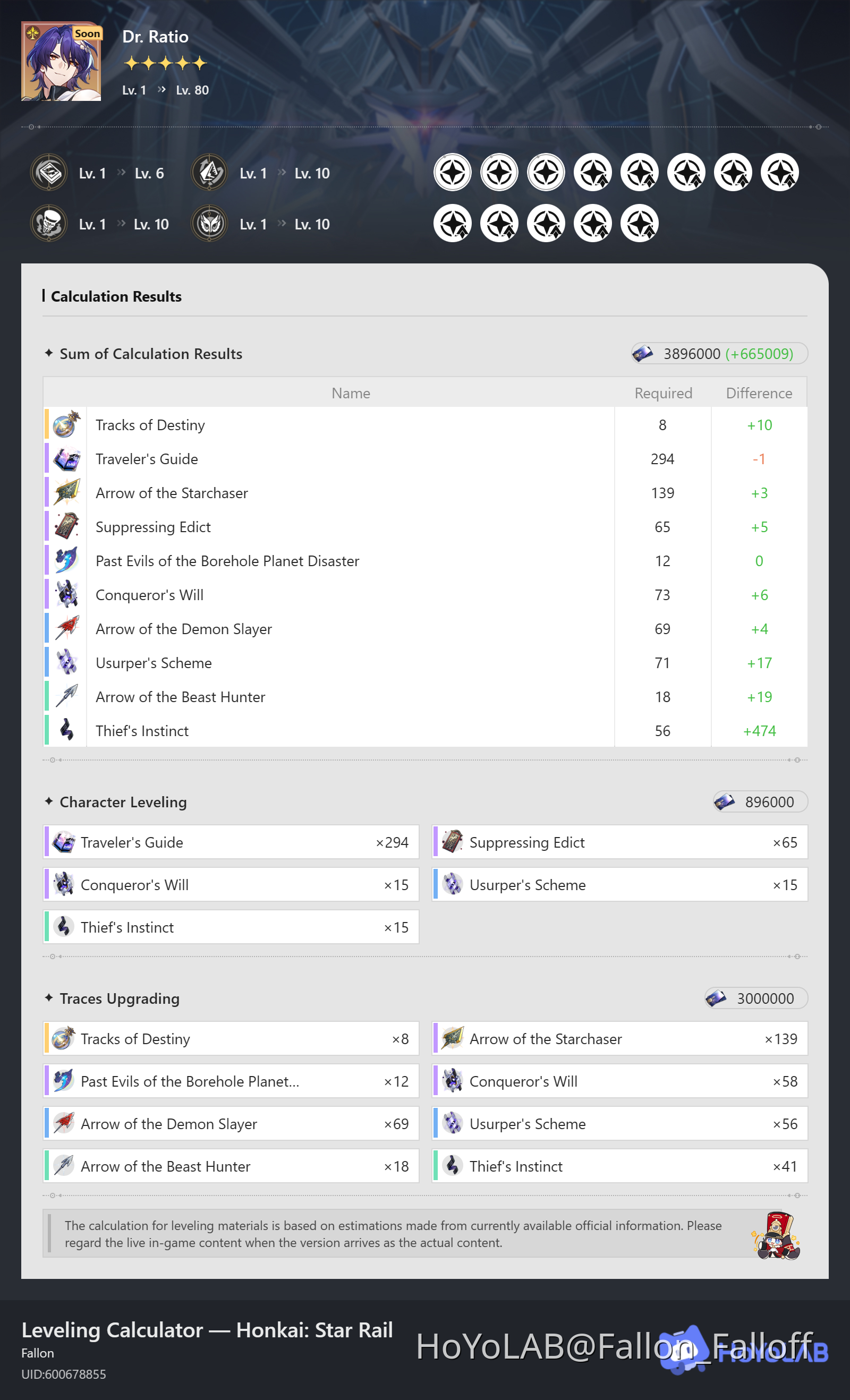This screenshot has width=850, height=1400.
Task: Click the Difference column header
Action: 759,393
